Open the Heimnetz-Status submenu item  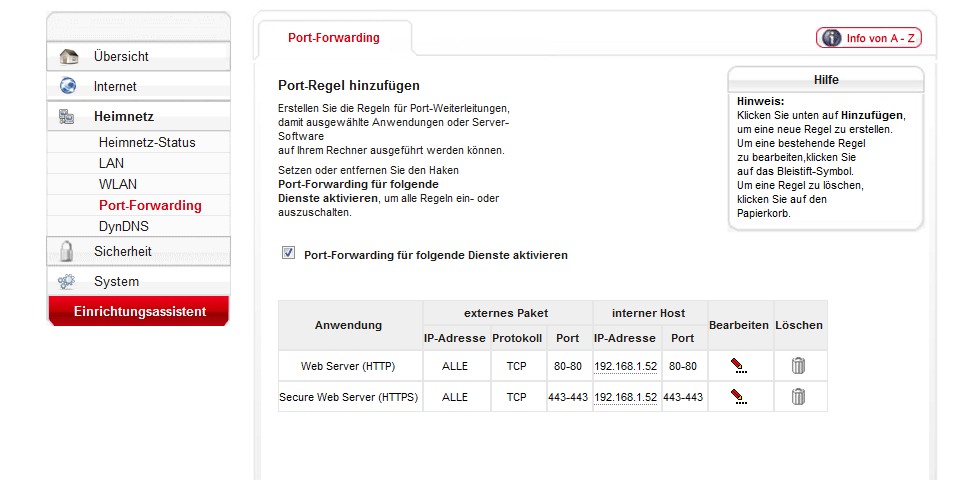pyautogui.click(x=147, y=142)
